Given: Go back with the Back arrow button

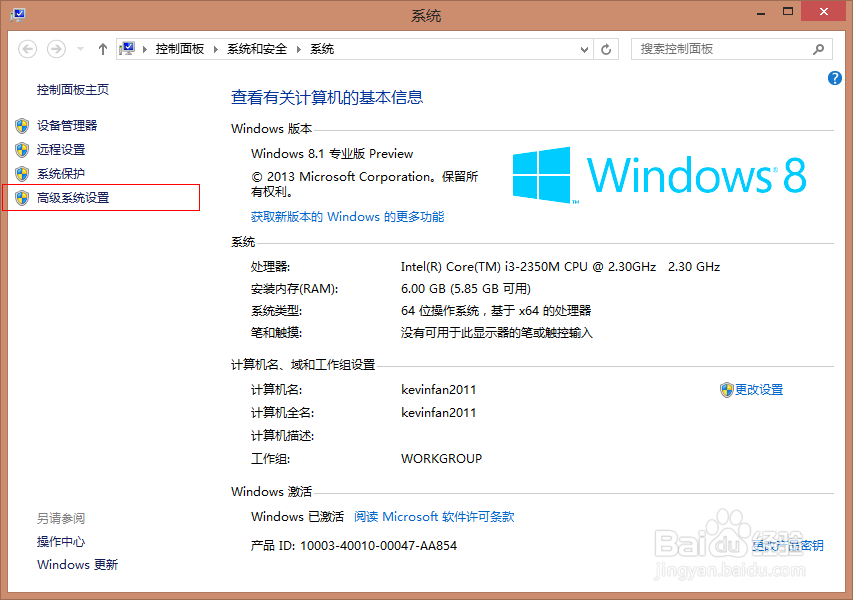Looking at the screenshot, I should [28, 50].
